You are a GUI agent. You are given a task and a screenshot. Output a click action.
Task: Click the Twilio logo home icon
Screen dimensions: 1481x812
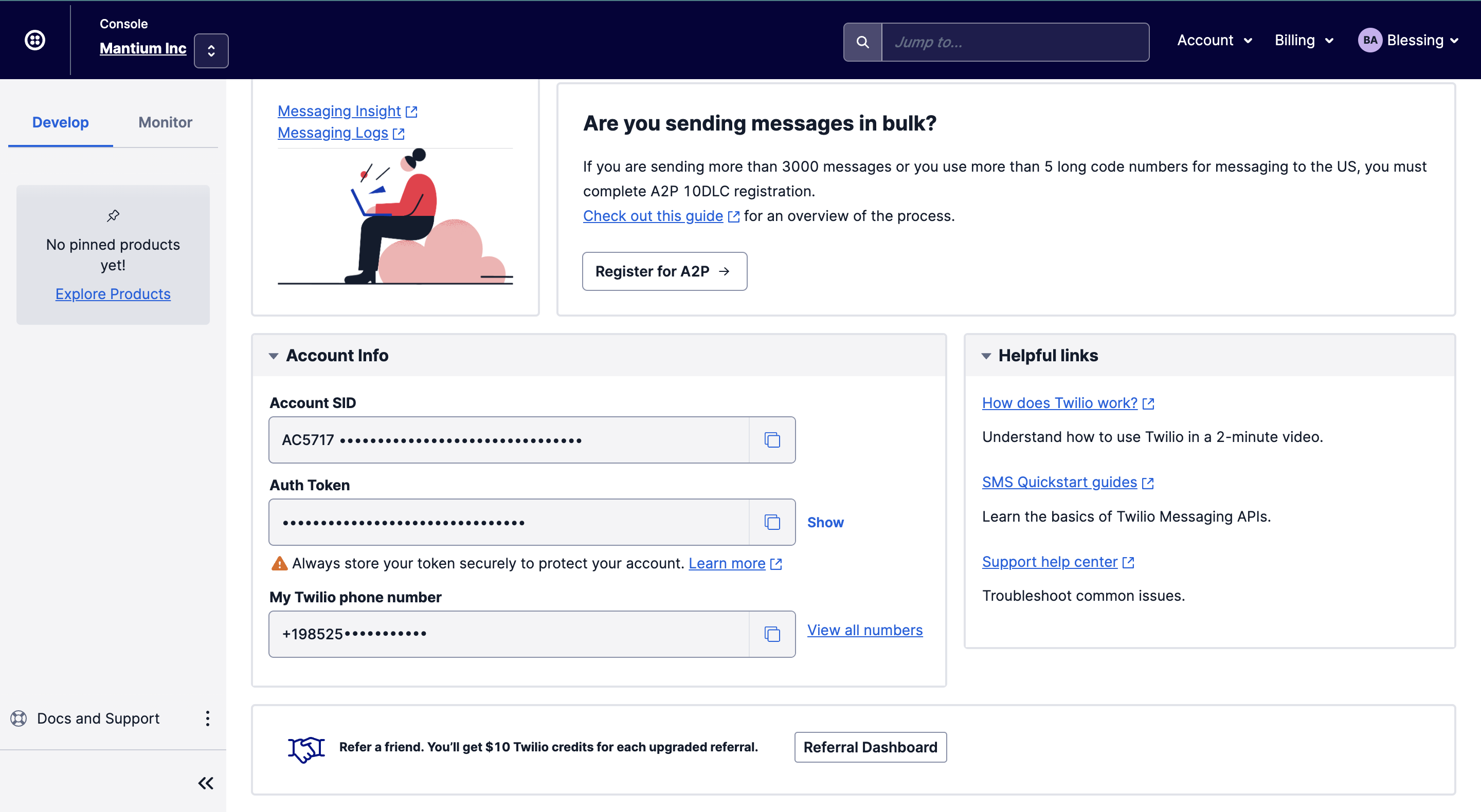[35, 40]
